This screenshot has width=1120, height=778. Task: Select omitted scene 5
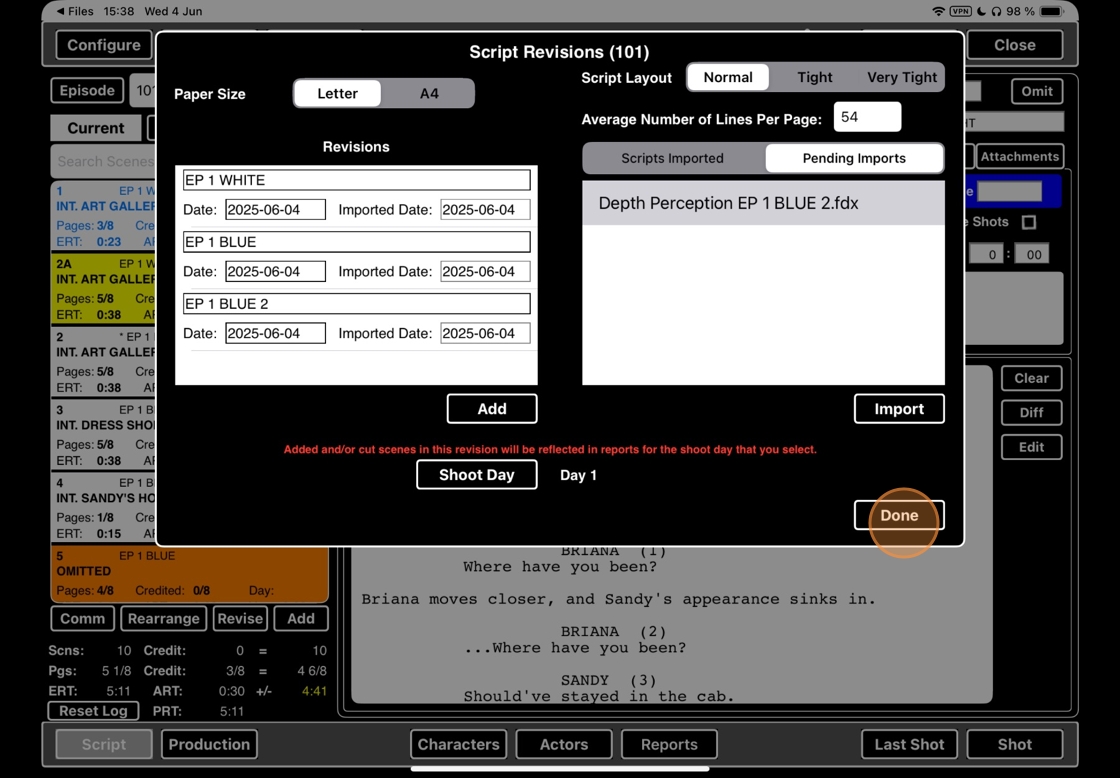[x=189, y=573]
